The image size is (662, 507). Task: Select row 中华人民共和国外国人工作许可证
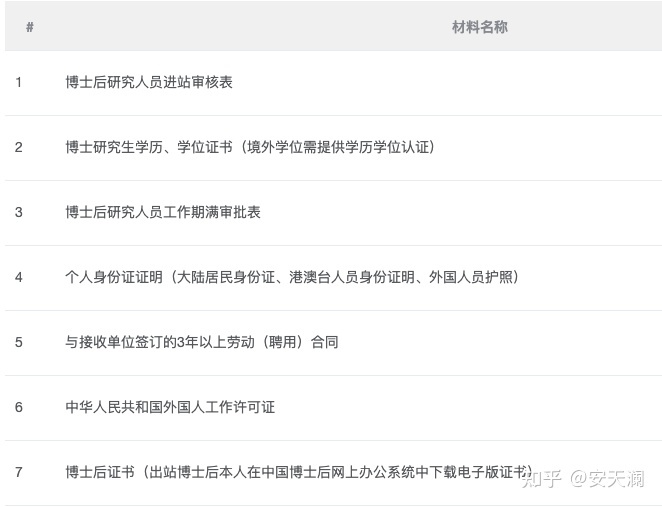[x=334, y=408]
